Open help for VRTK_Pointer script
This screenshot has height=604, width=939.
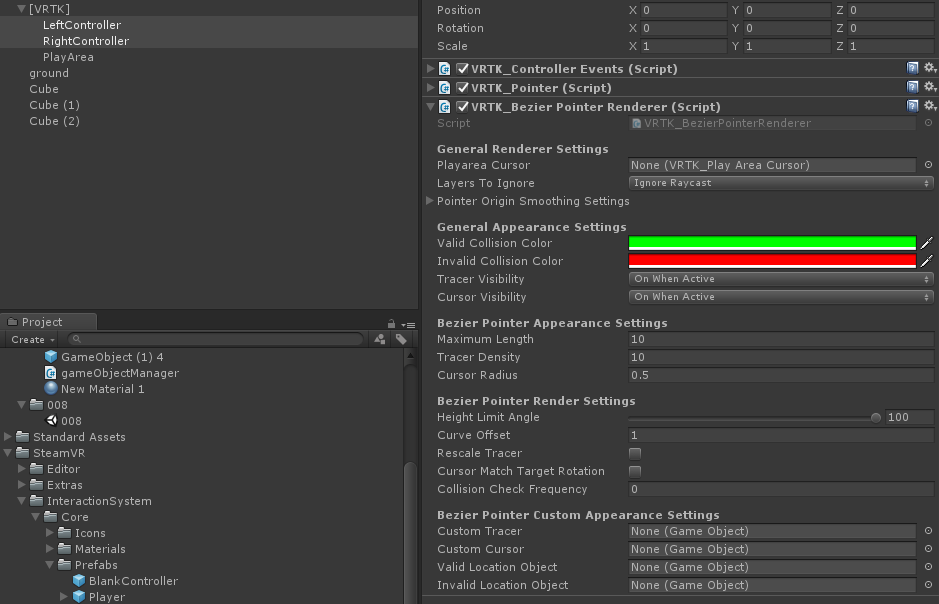click(912, 87)
